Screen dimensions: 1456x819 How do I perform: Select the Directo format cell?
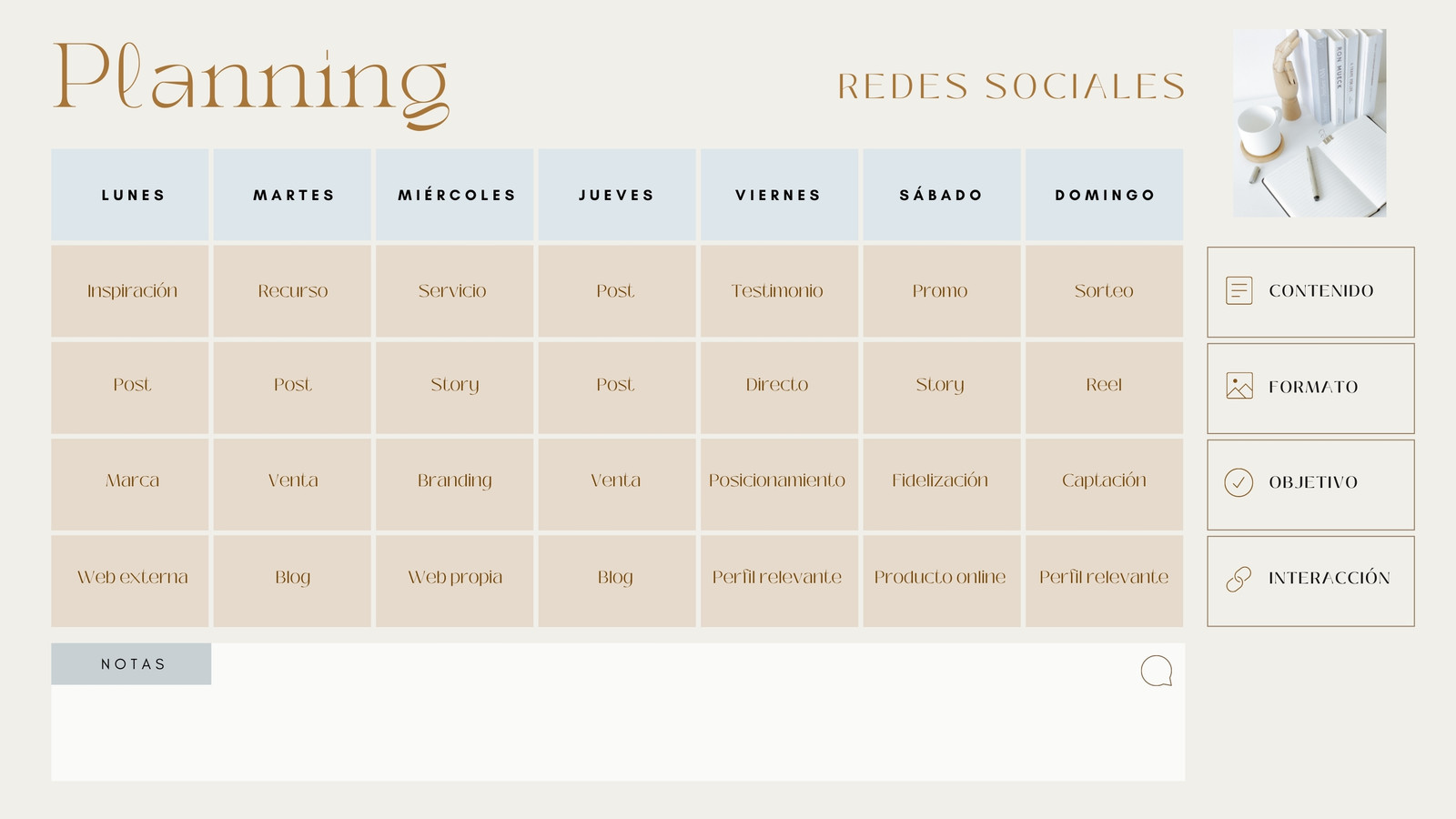(x=779, y=385)
